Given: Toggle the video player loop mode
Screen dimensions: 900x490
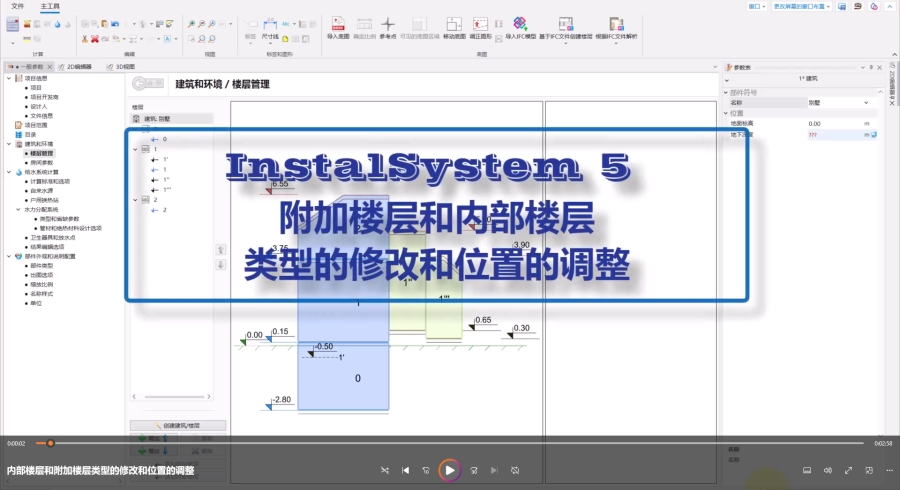Looking at the screenshot, I should coord(515,470).
